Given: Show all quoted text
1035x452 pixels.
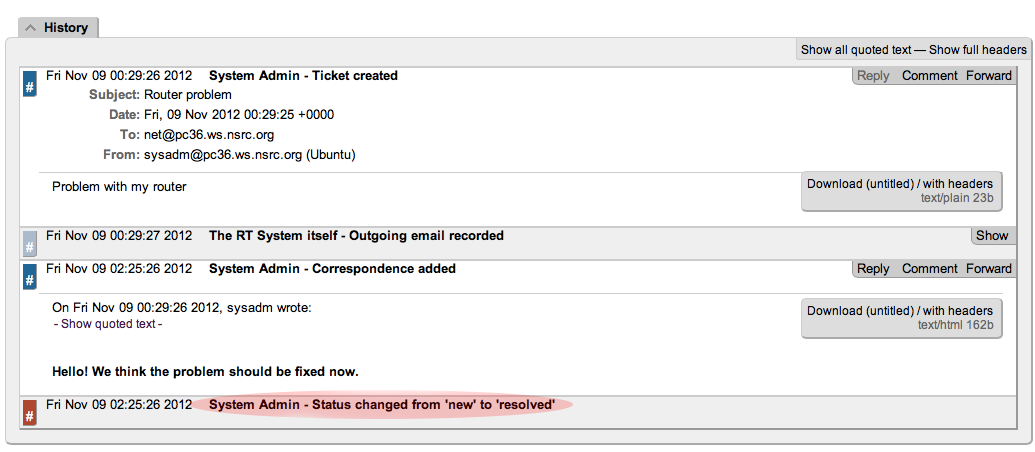Looking at the screenshot, I should click(856, 50).
